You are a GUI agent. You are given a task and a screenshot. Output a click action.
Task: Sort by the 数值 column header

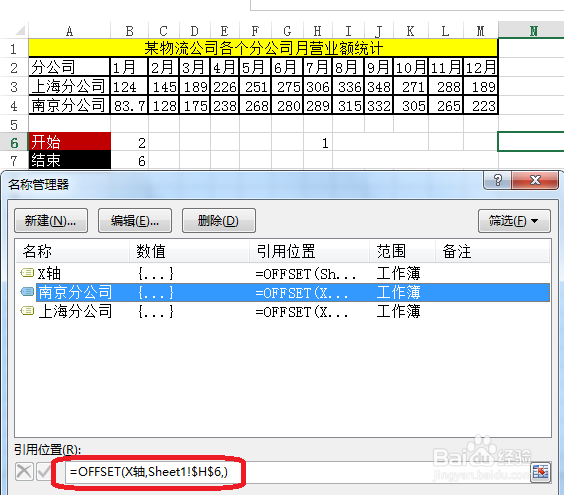point(190,251)
